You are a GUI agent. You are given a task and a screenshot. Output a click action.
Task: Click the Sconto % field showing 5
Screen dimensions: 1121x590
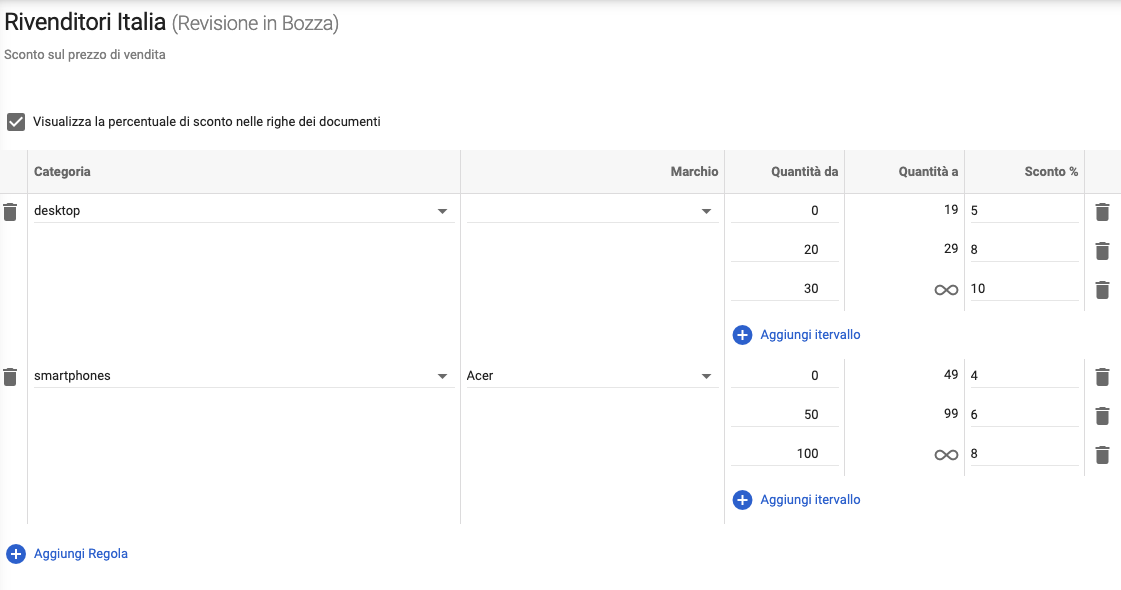point(1023,211)
